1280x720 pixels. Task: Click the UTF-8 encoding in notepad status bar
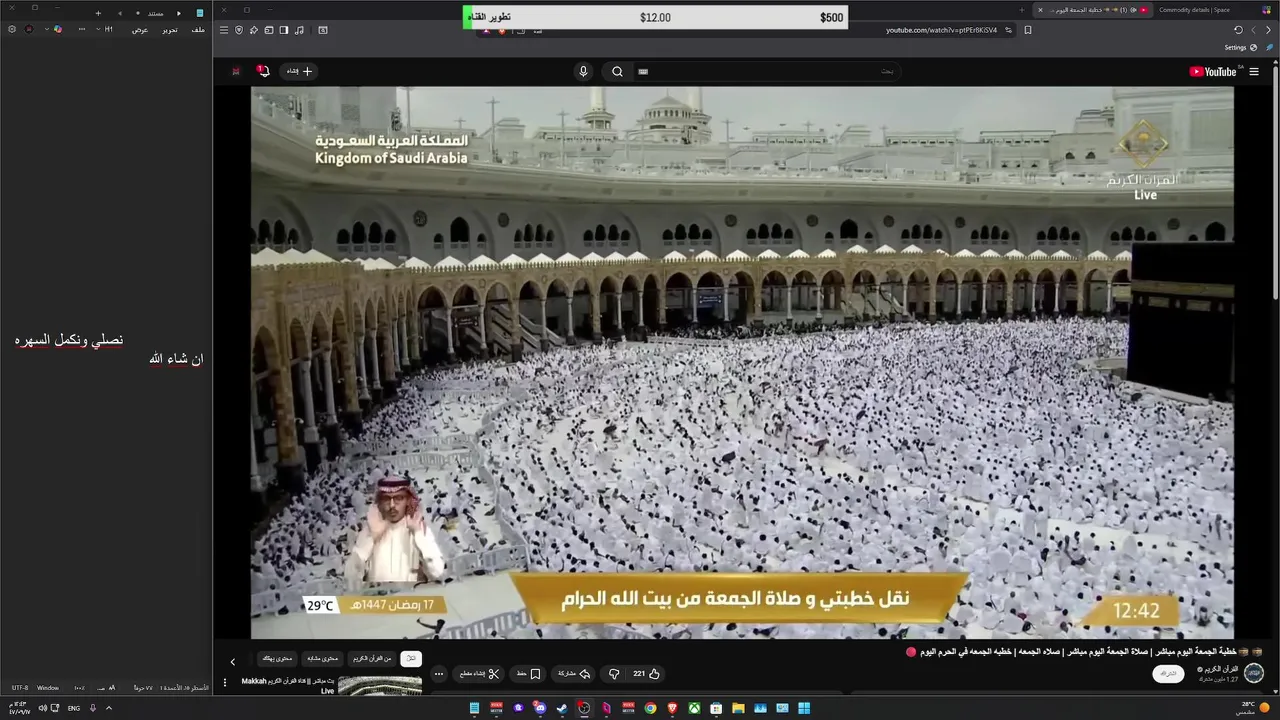pos(20,688)
